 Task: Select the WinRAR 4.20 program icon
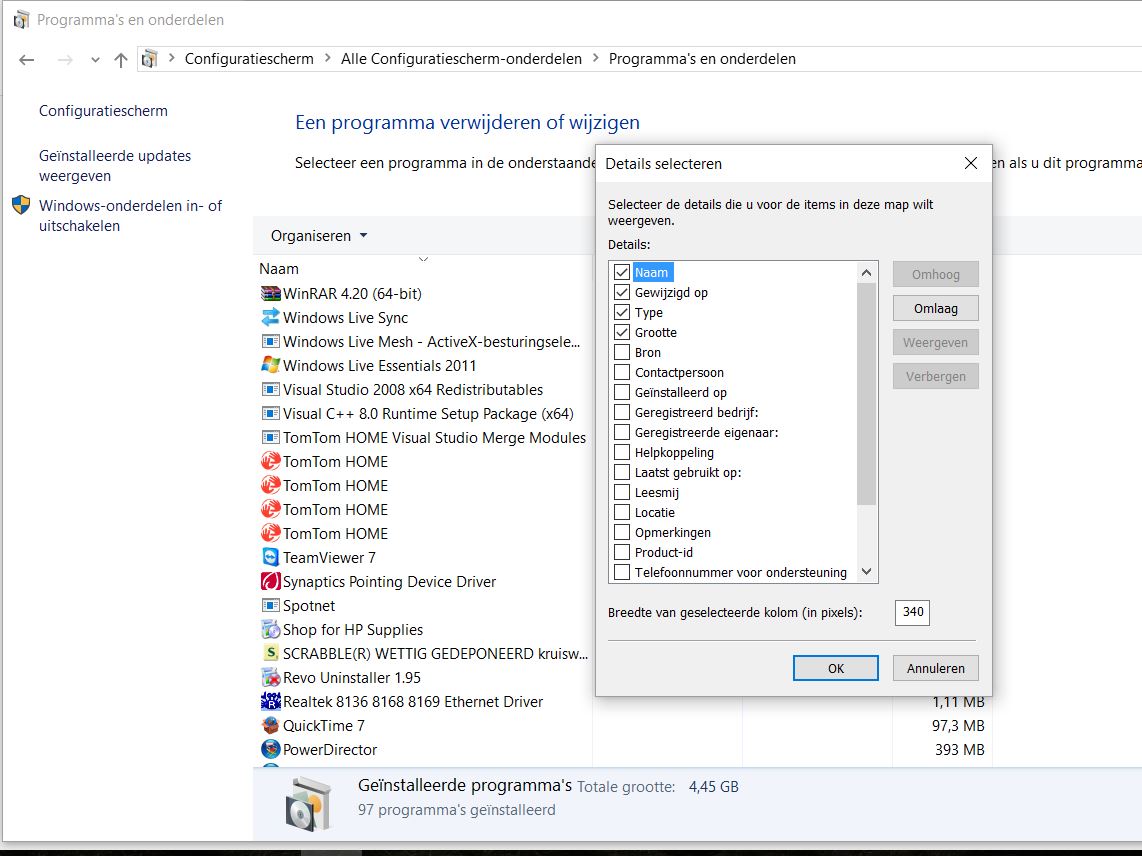[x=270, y=294]
